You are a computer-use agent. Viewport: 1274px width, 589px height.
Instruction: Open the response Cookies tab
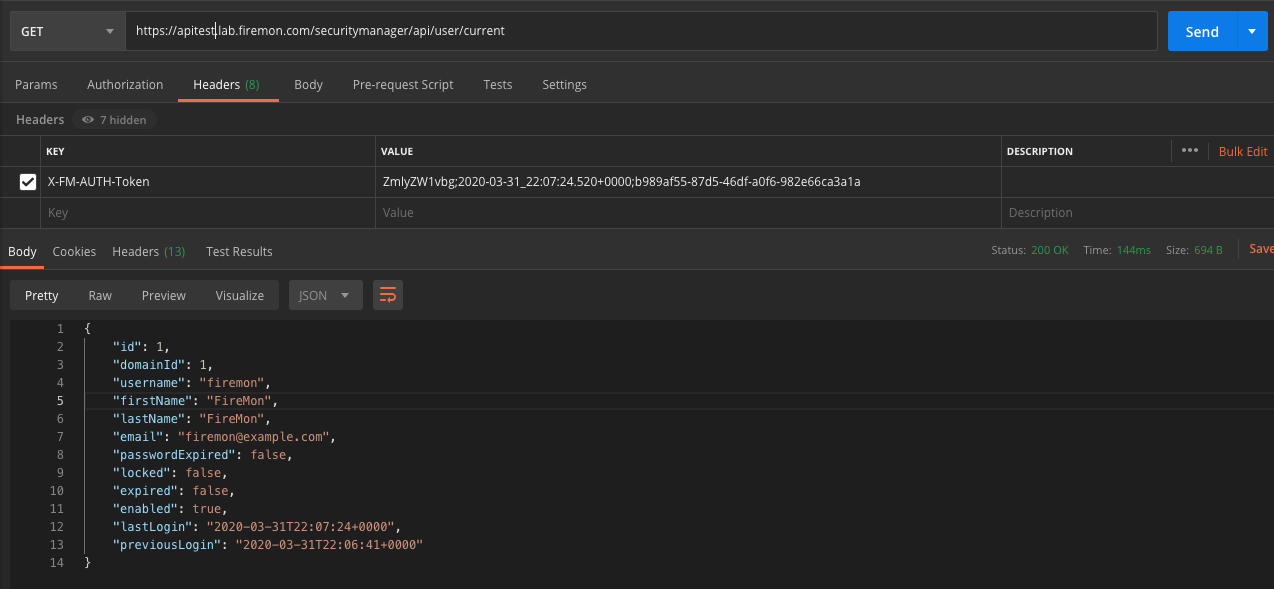(74, 252)
